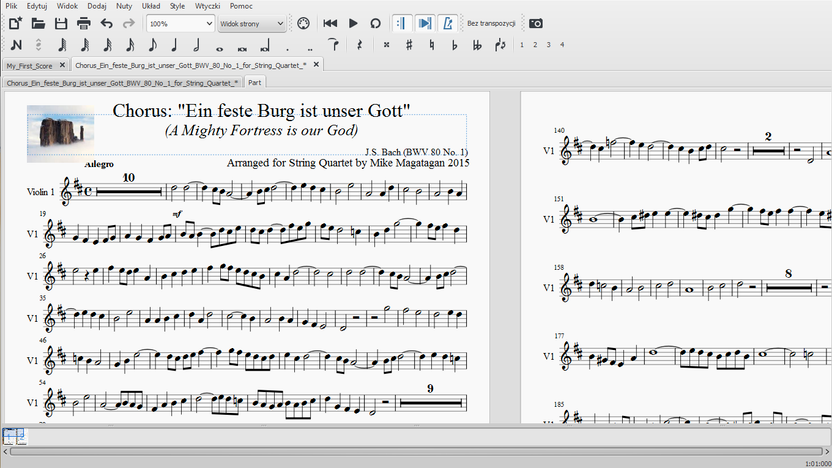Print the score
832x468 pixels.
pyautogui.click(x=84, y=23)
